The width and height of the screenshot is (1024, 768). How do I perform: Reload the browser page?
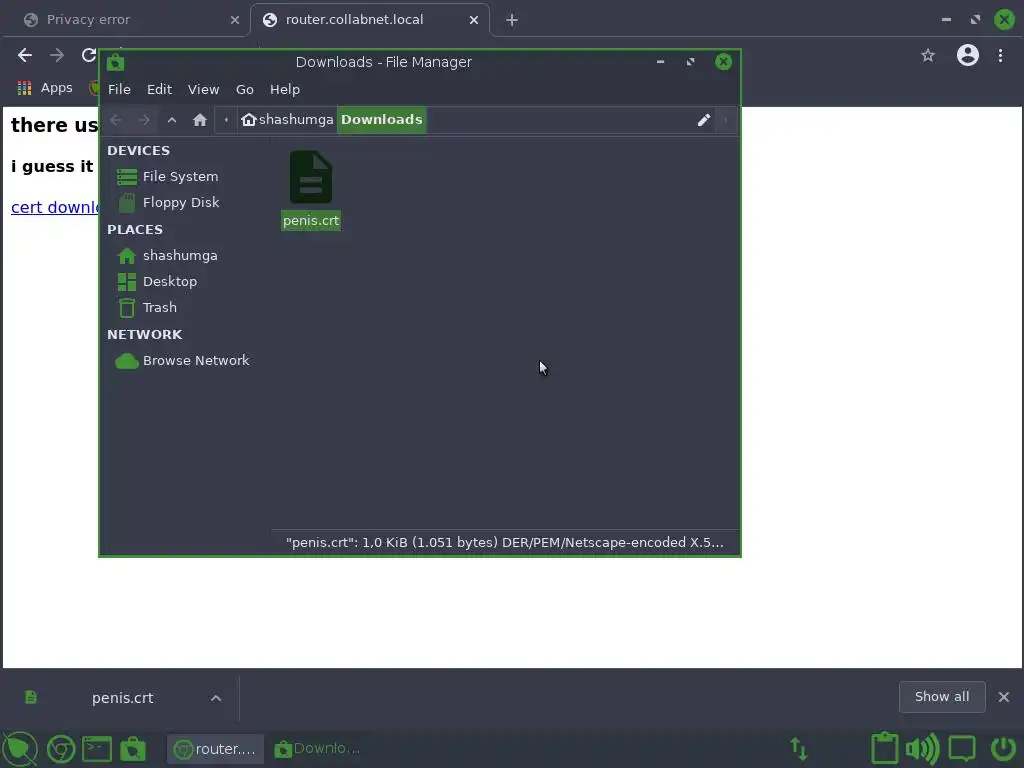(89, 56)
